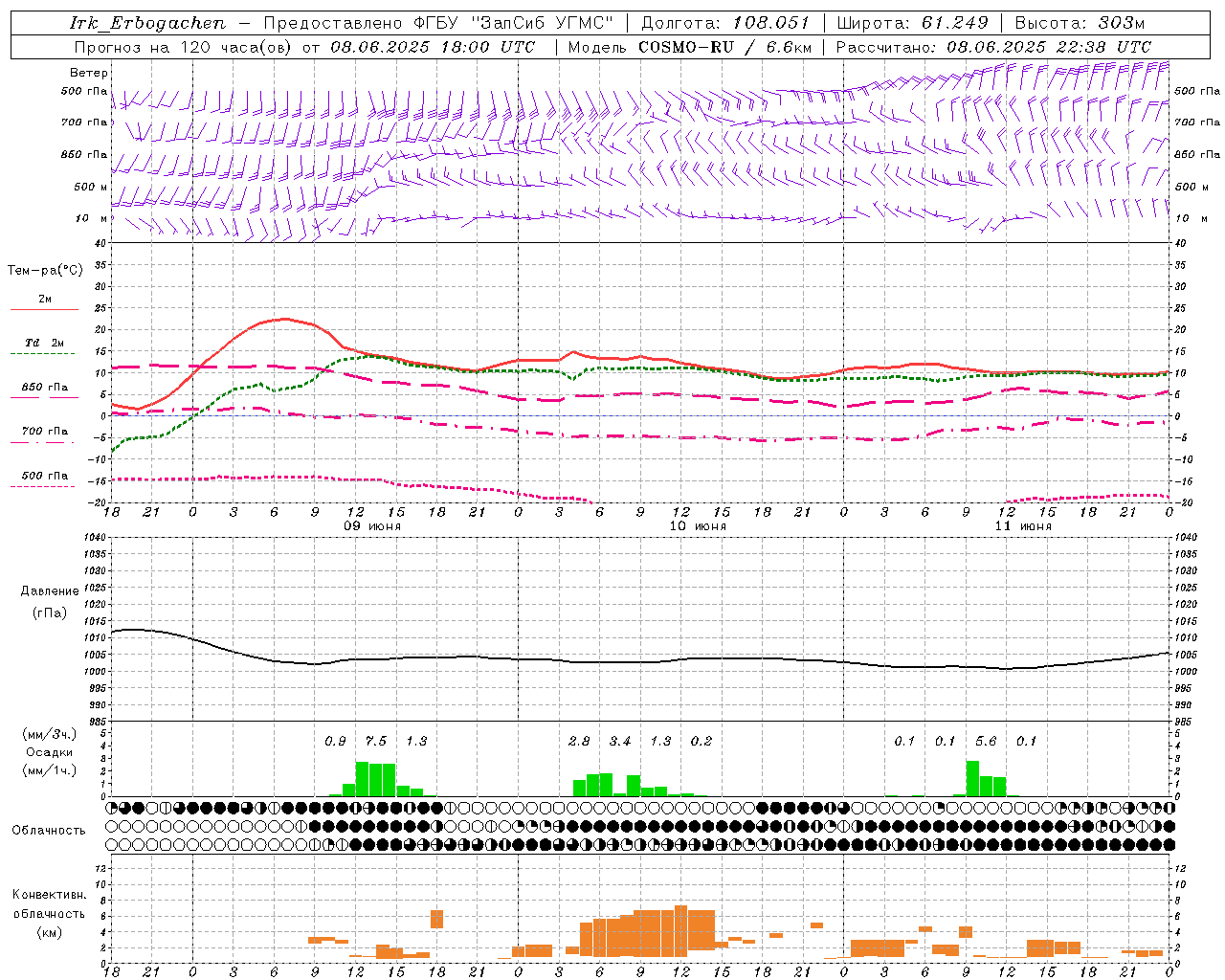
Task: Click the '(мм/3ч.)' precipitation unit label
Action: (x=50, y=735)
